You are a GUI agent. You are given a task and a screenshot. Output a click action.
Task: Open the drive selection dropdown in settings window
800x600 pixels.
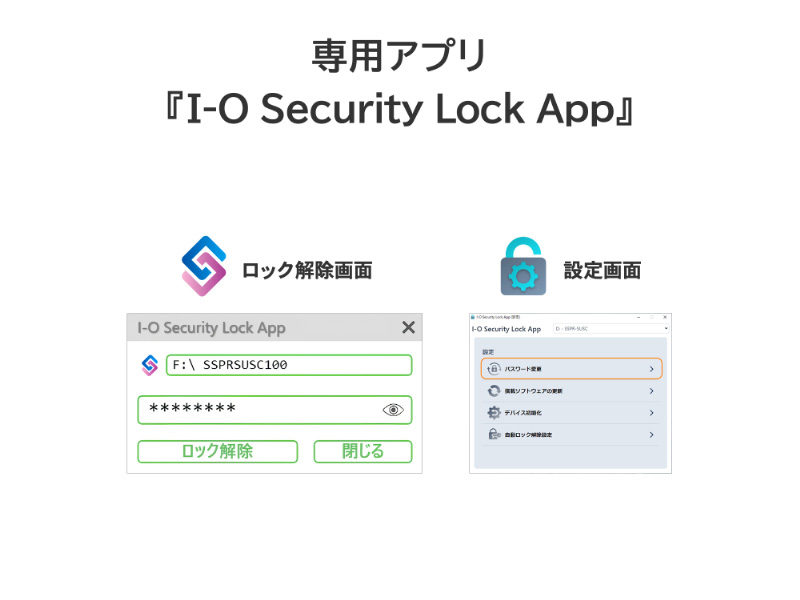611,329
